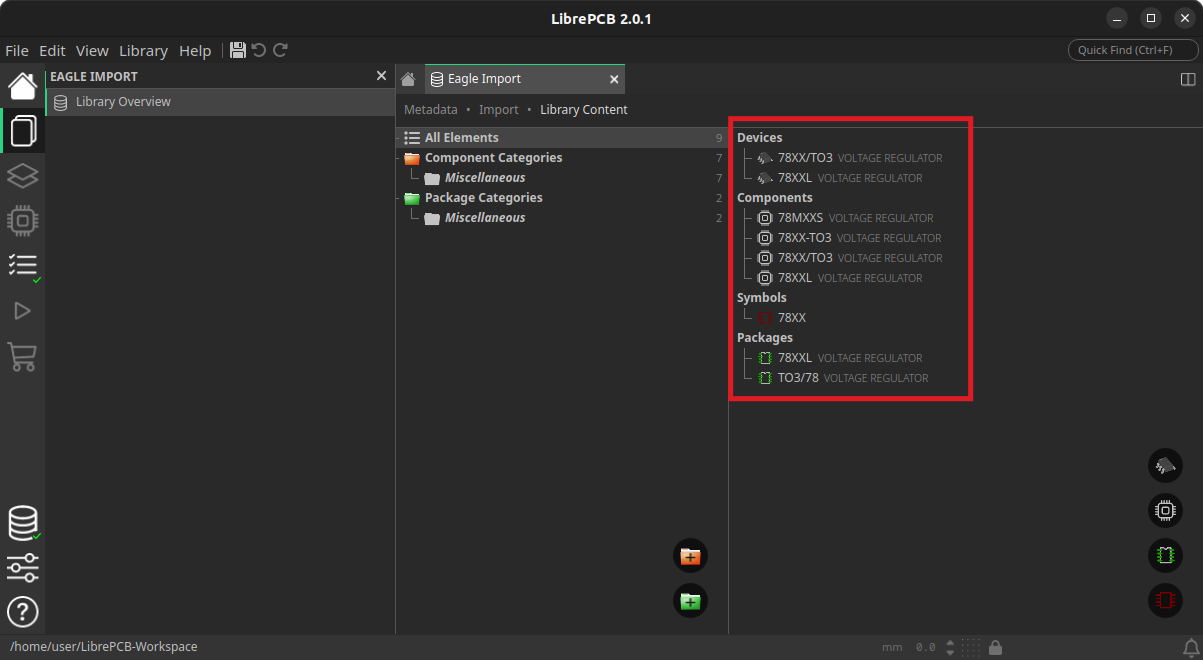Go to the Metadata breadcrumb

[x=431, y=110]
